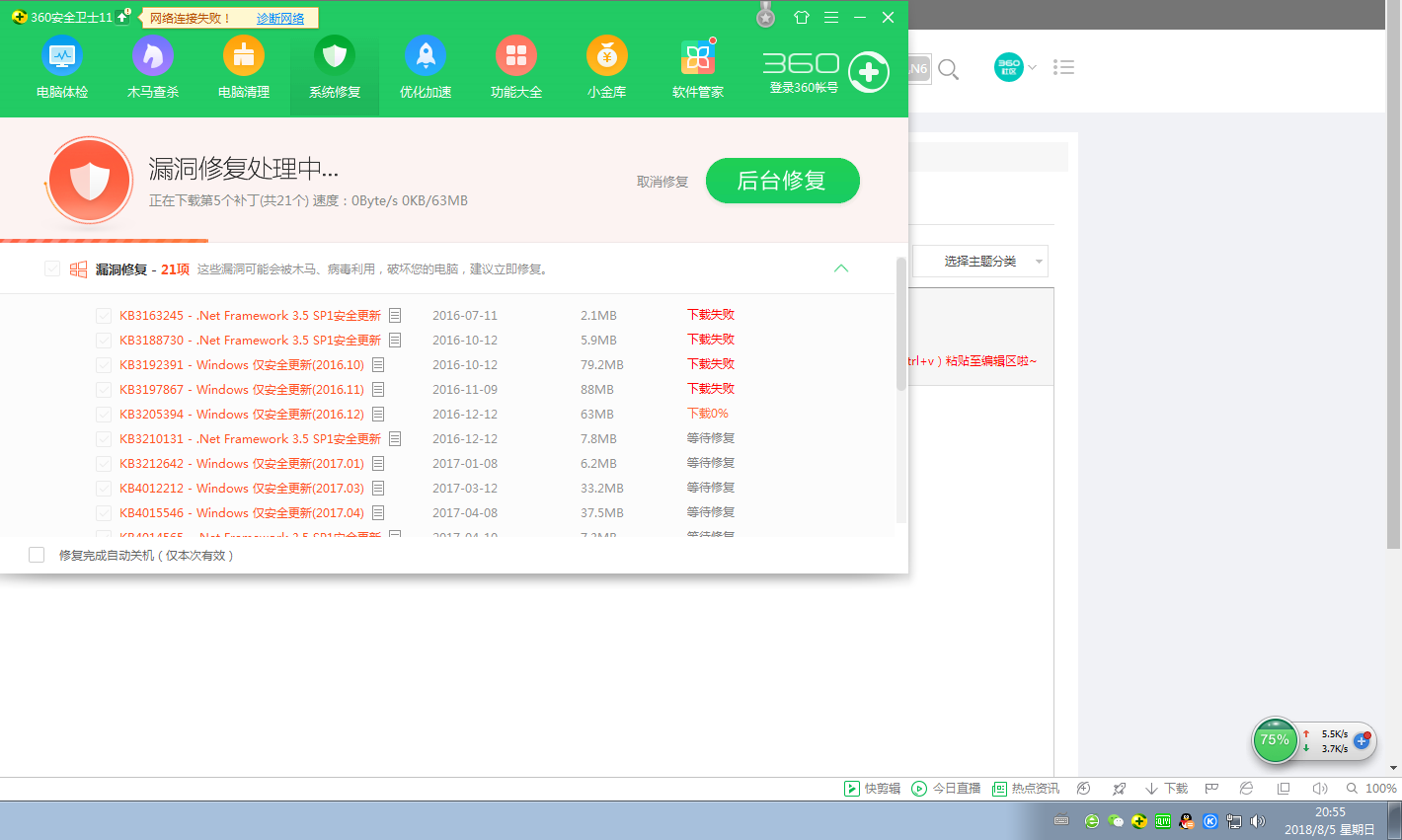Select all vulnerabilities with the header checkbox
Image resolution: width=1402 pixels, height=840 pixels.
[52, 268]
